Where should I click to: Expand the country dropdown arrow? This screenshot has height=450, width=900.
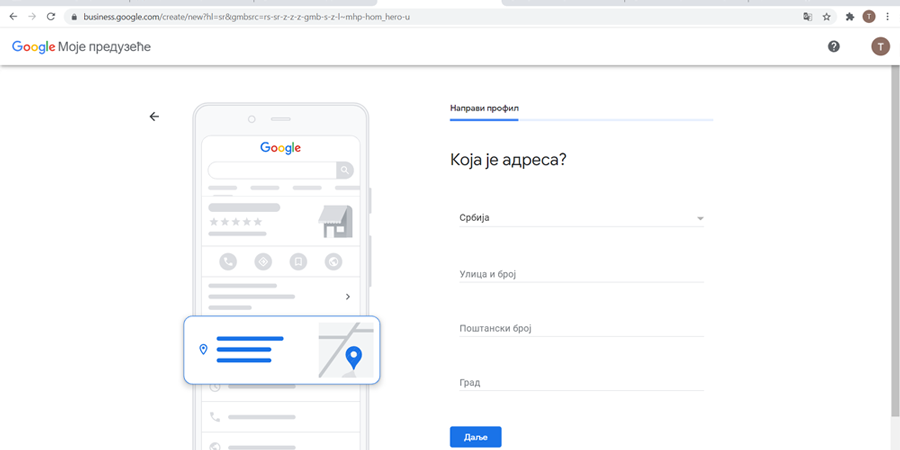[x=700, y=219]
